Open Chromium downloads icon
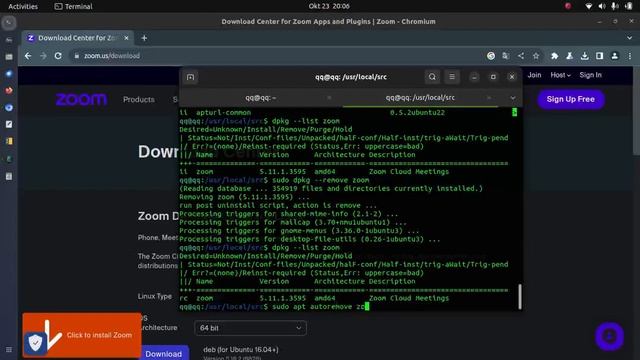Screen dimensions: 640x360 [584, 56]
